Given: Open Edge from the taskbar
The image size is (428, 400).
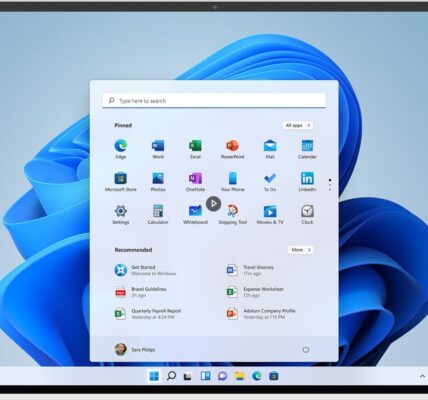Looking at the screenshot, I should tap(257, 376).
